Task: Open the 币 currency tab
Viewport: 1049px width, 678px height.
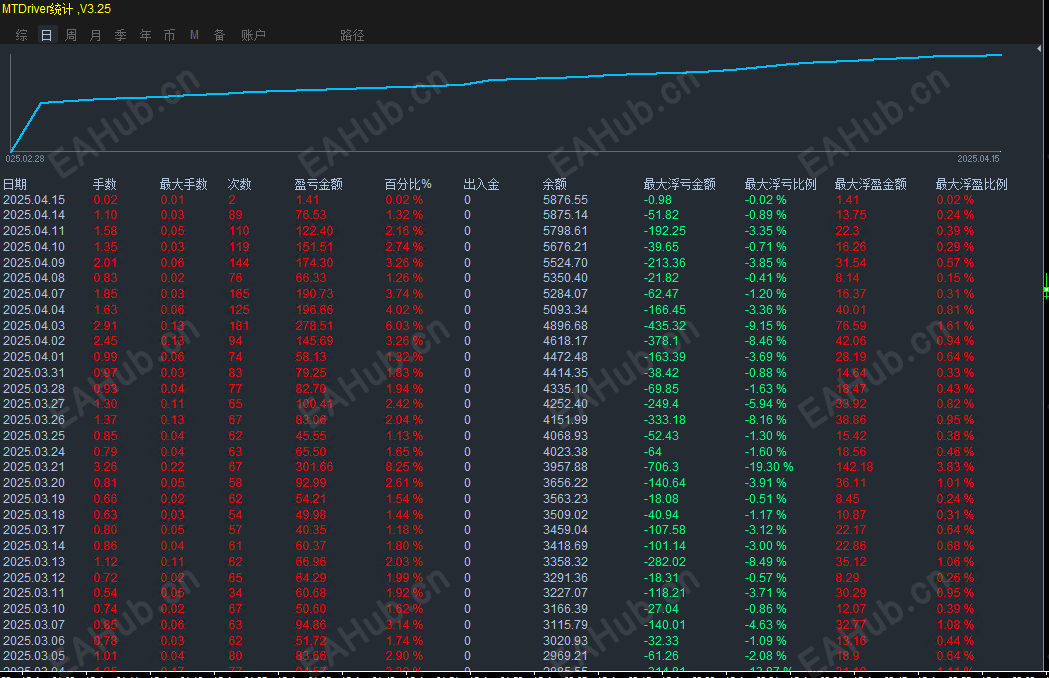Action: coord(169,35)
